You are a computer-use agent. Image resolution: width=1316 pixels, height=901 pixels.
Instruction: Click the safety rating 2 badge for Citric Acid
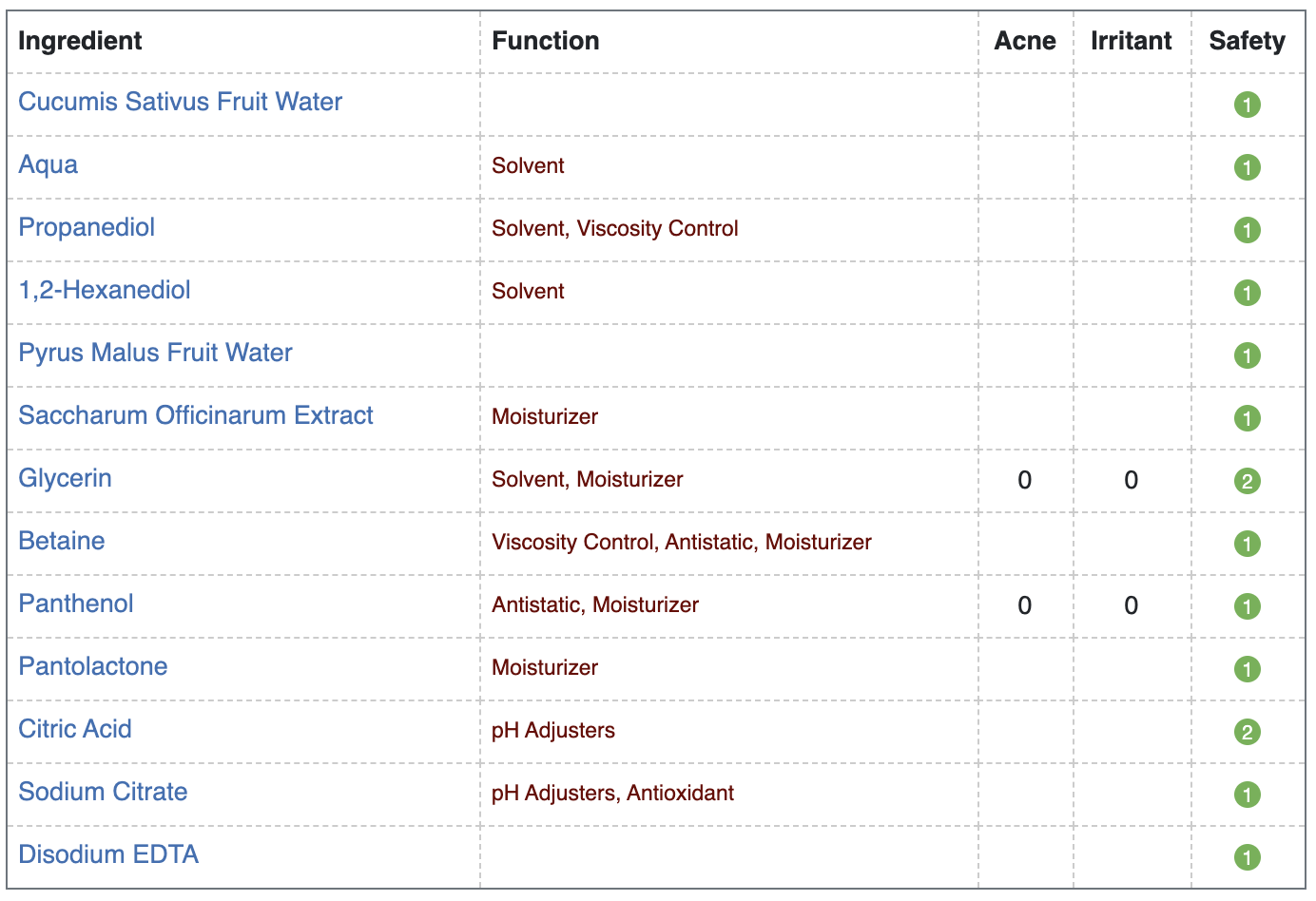[x=1247, y=732]
